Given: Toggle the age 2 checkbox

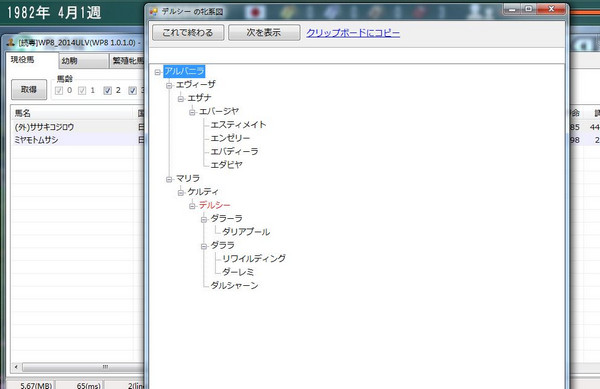Looking at the screenshot, I should [108, 91].
